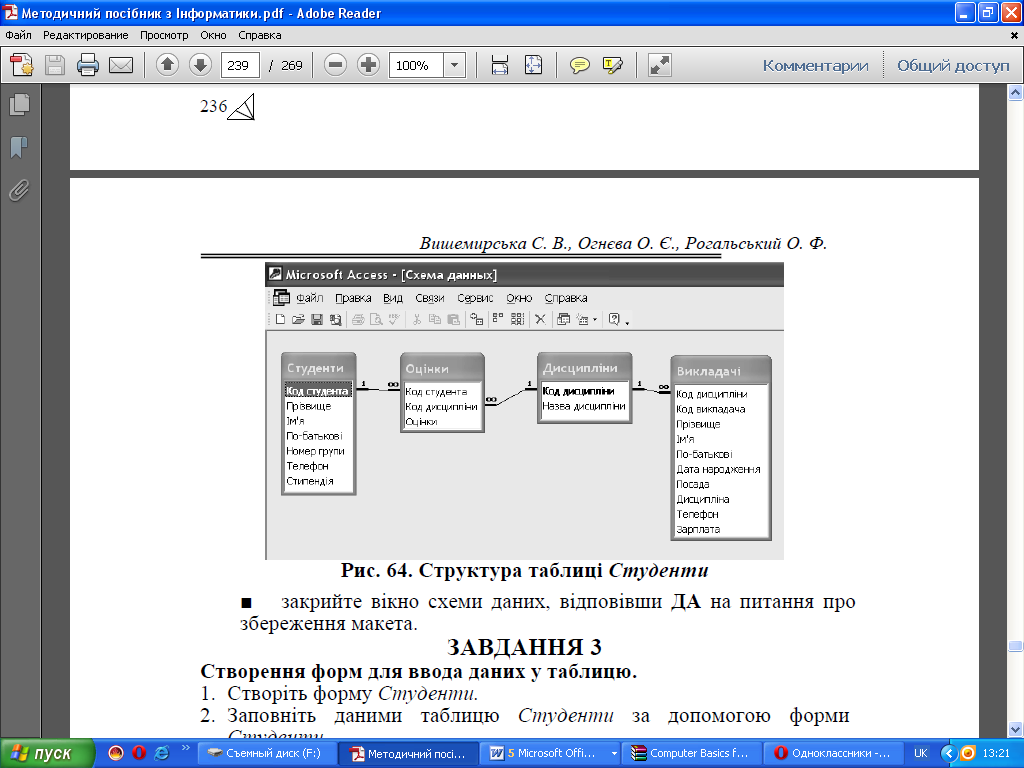Switch to Одноклассники Opera taskbar item

click(x=833, y=753)
